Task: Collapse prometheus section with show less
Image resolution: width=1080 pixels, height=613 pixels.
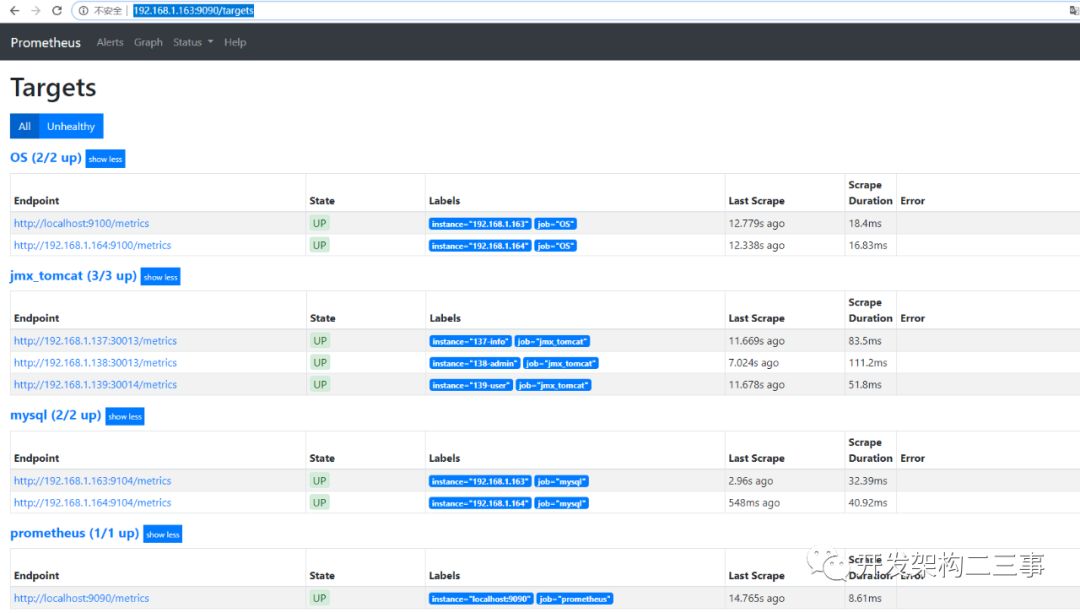Action: click(163, 534)
